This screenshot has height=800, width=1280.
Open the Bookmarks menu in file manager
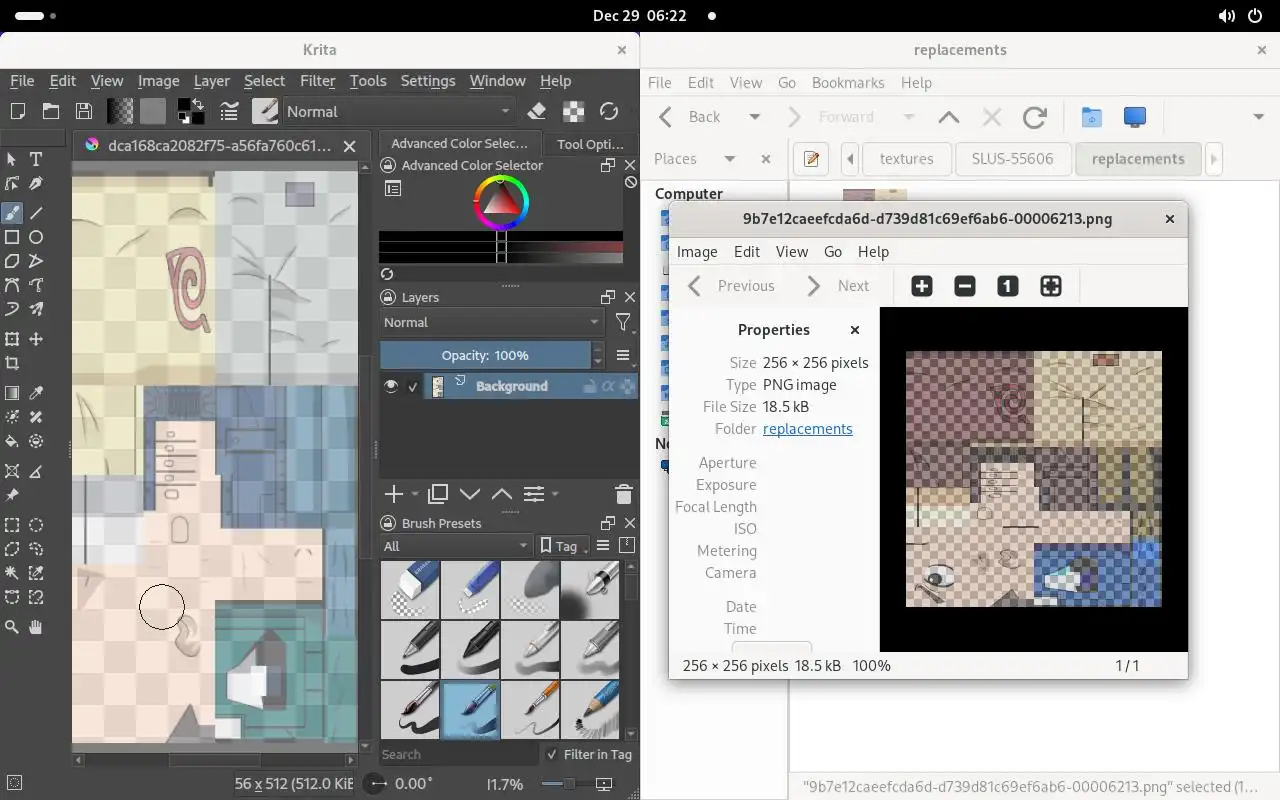[x=848, y=83]
